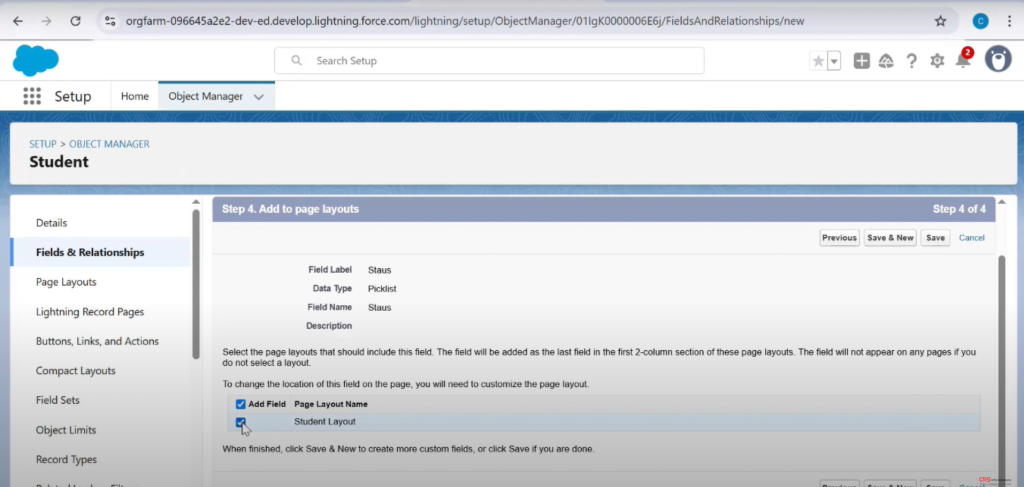The image size is (1024, 487).
Task: Uncheck the Student Layout checkbox
Action: (241, 422)
